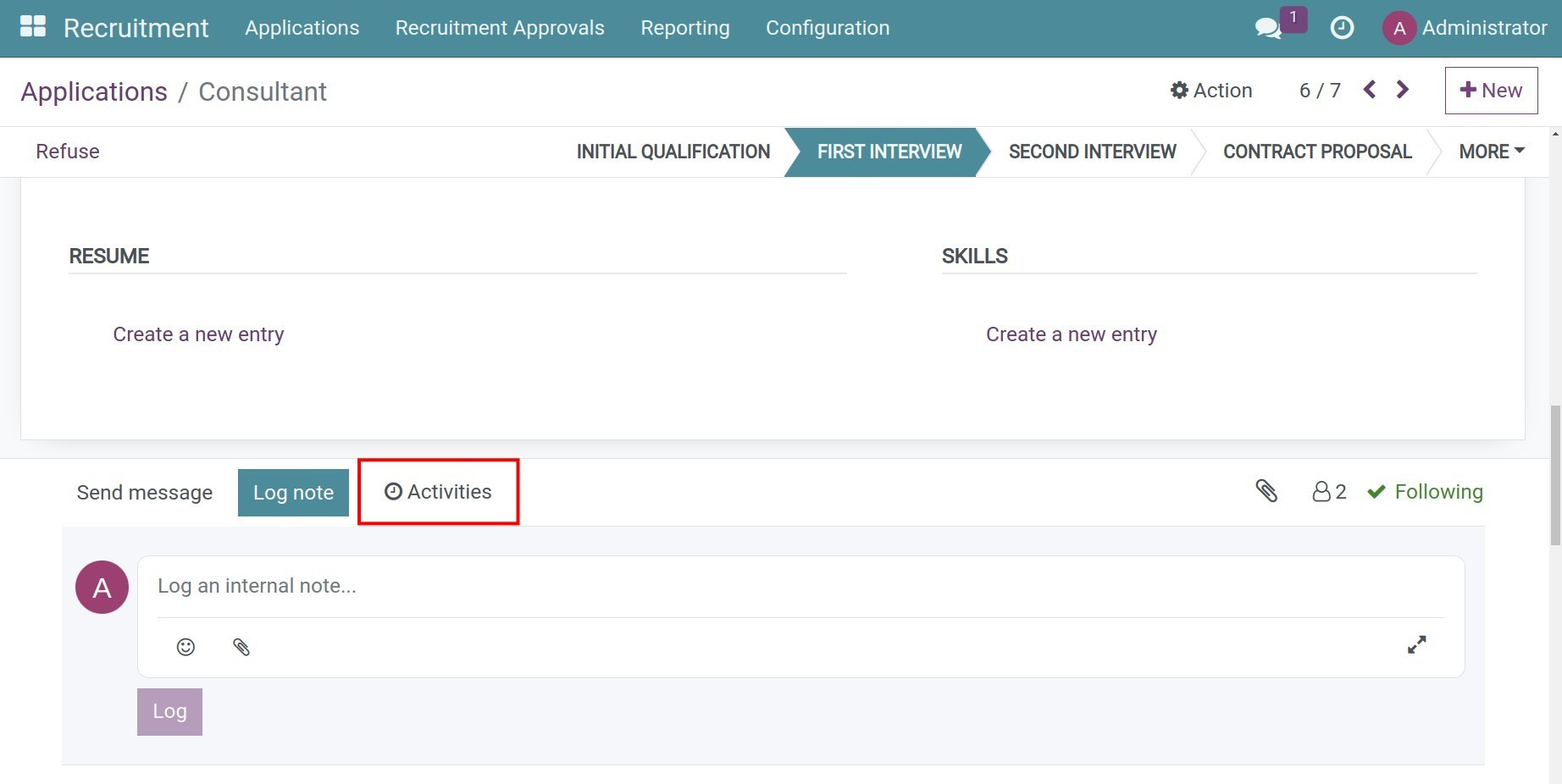
Task: Toggle the Following subscription status
Action: point(1426,492)
